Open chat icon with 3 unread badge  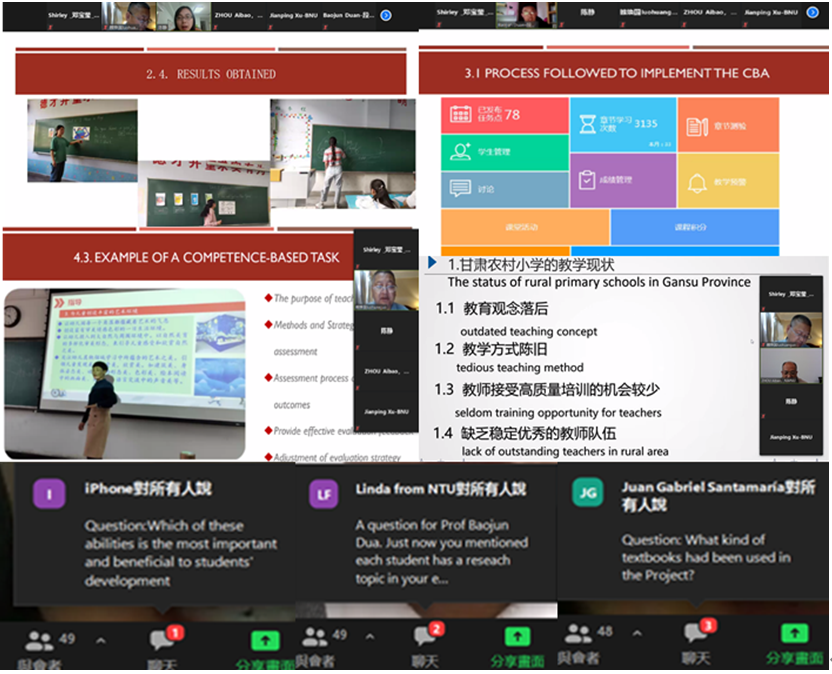[694, 634]
